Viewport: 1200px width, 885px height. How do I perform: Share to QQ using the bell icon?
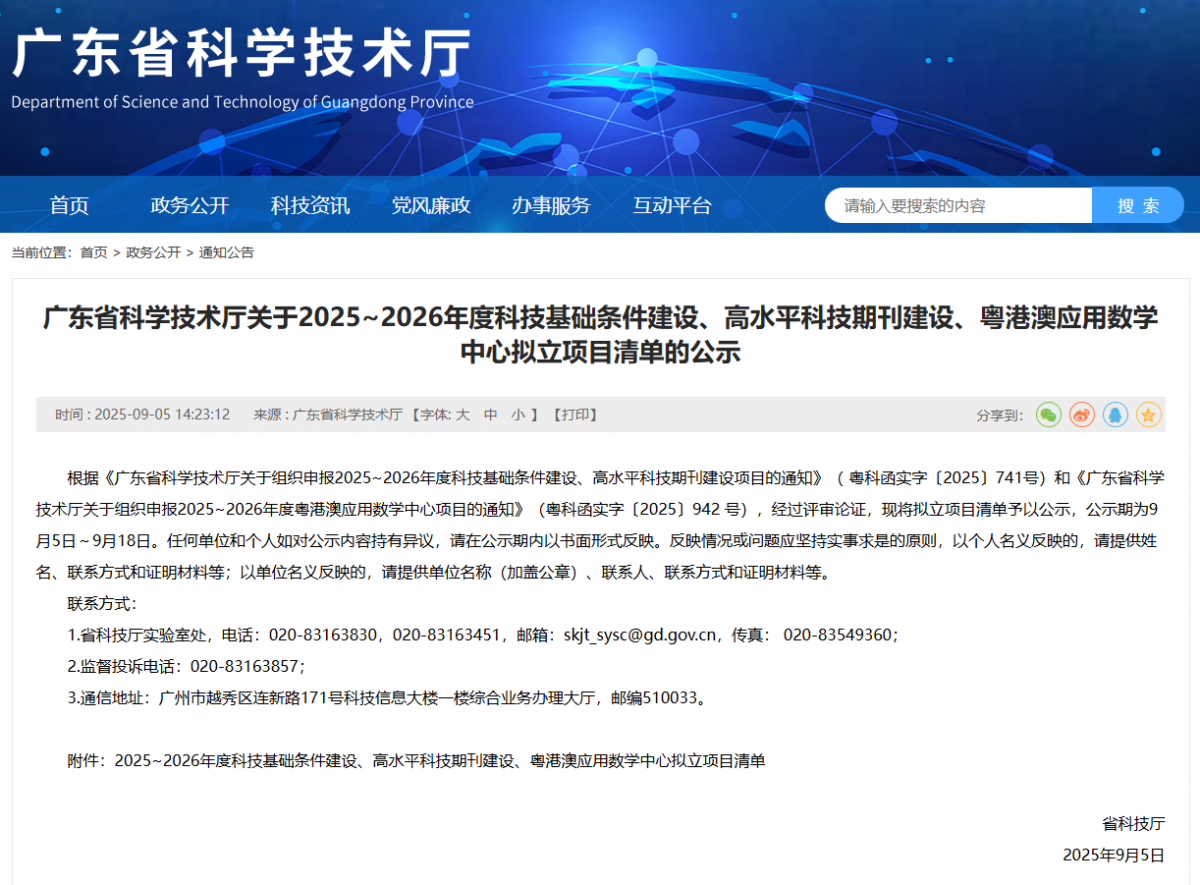1115,415
